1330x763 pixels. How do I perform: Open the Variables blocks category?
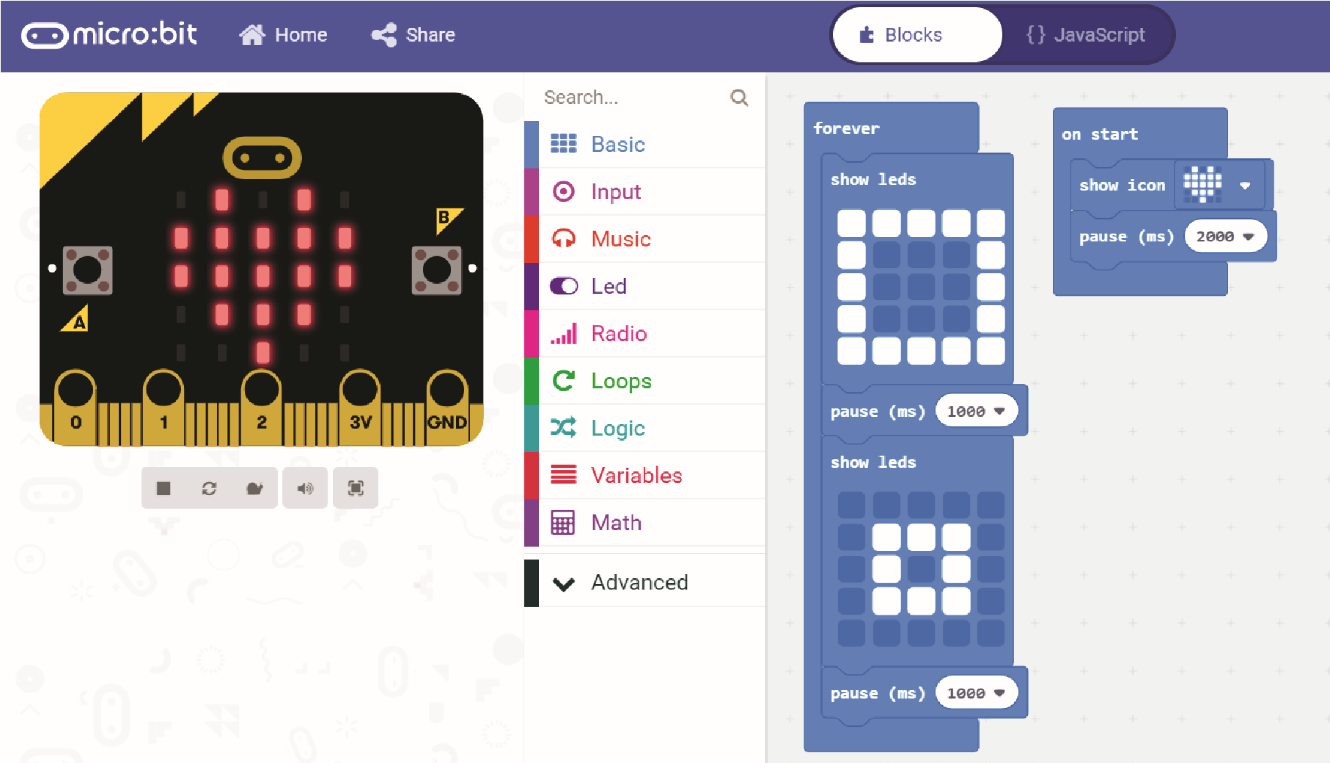tap(644, 475)
